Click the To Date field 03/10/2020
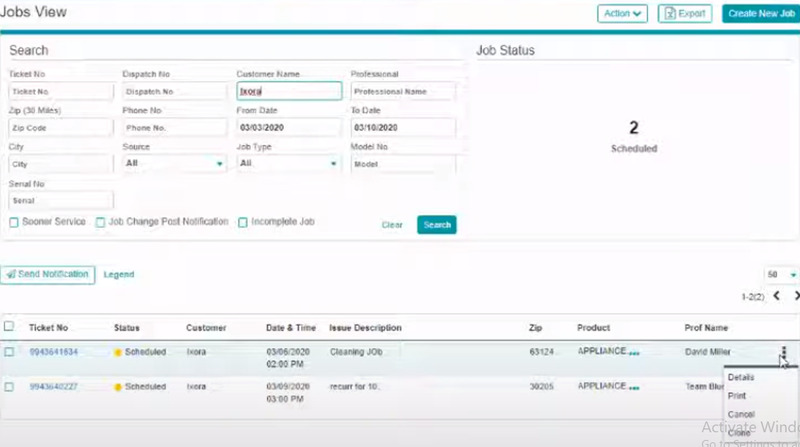800x447 pixels. [403, 128]
